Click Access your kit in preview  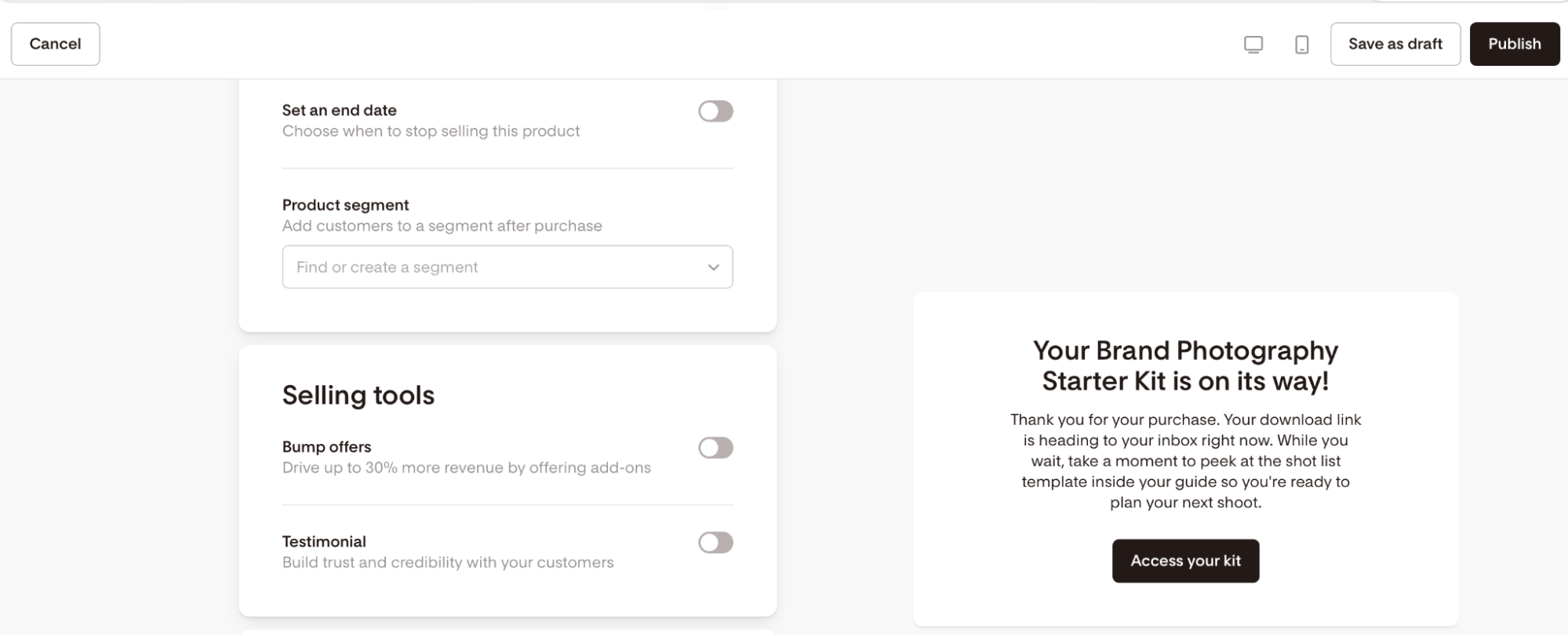(1185, 561)
